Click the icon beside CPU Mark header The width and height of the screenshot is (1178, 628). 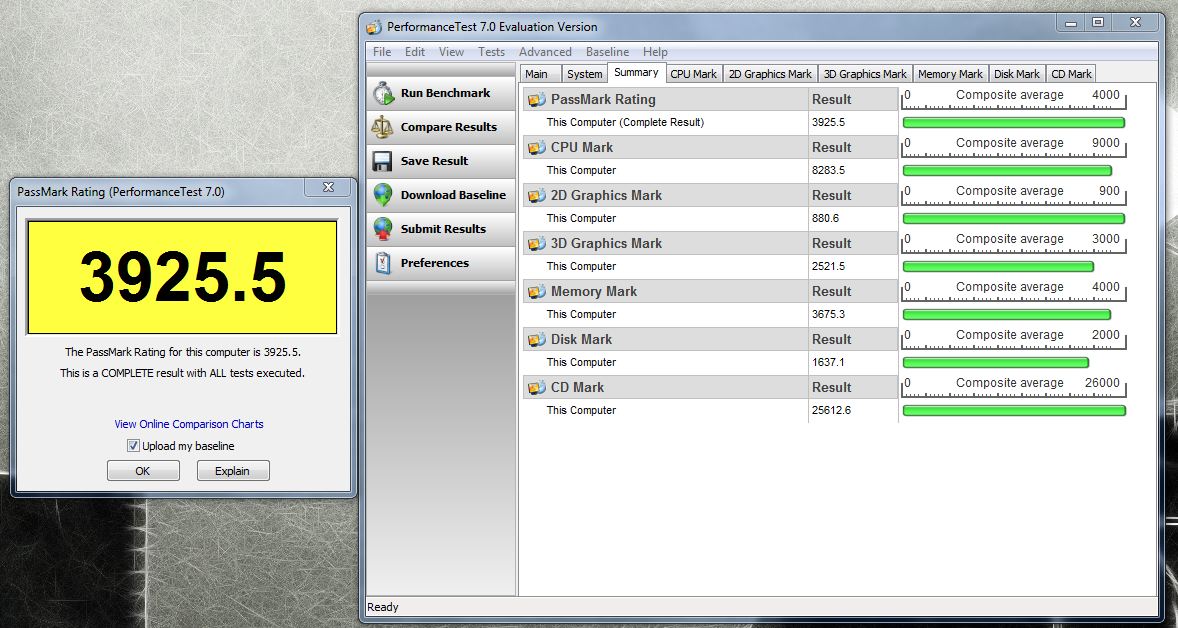tap(536, 147)
